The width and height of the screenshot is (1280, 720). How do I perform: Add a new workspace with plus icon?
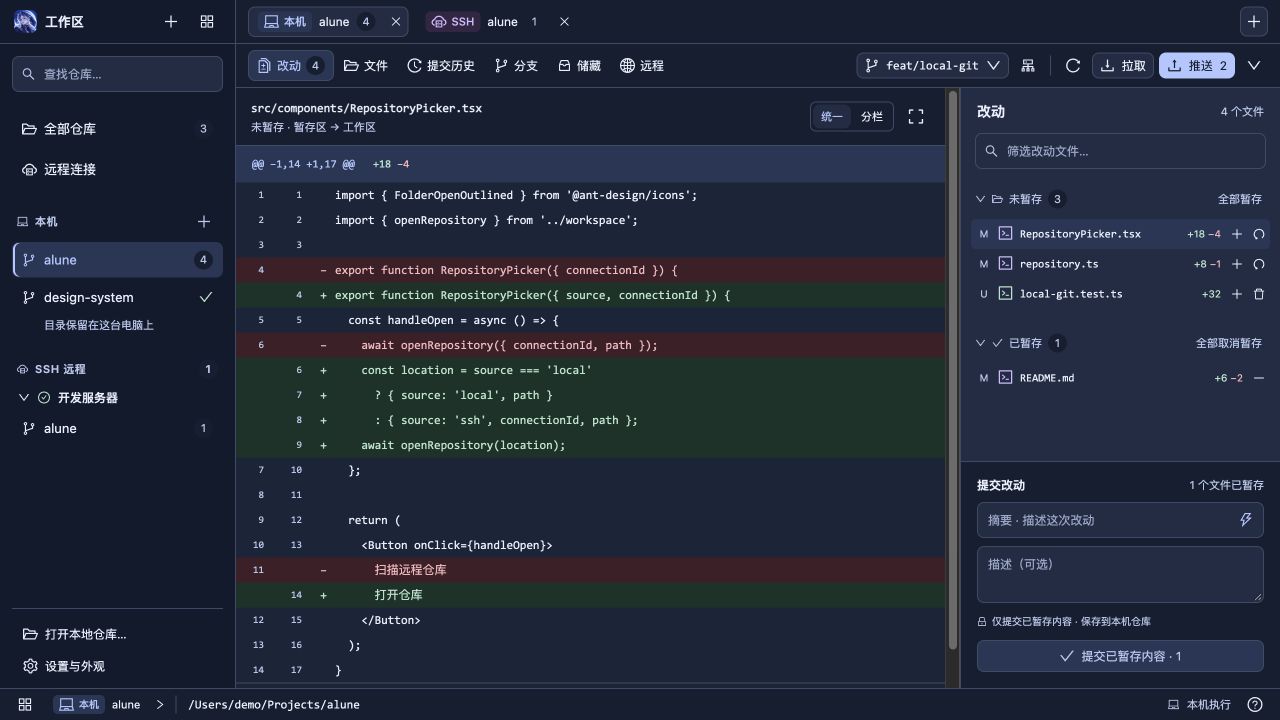pyautogui.click(x=171, y=21)
